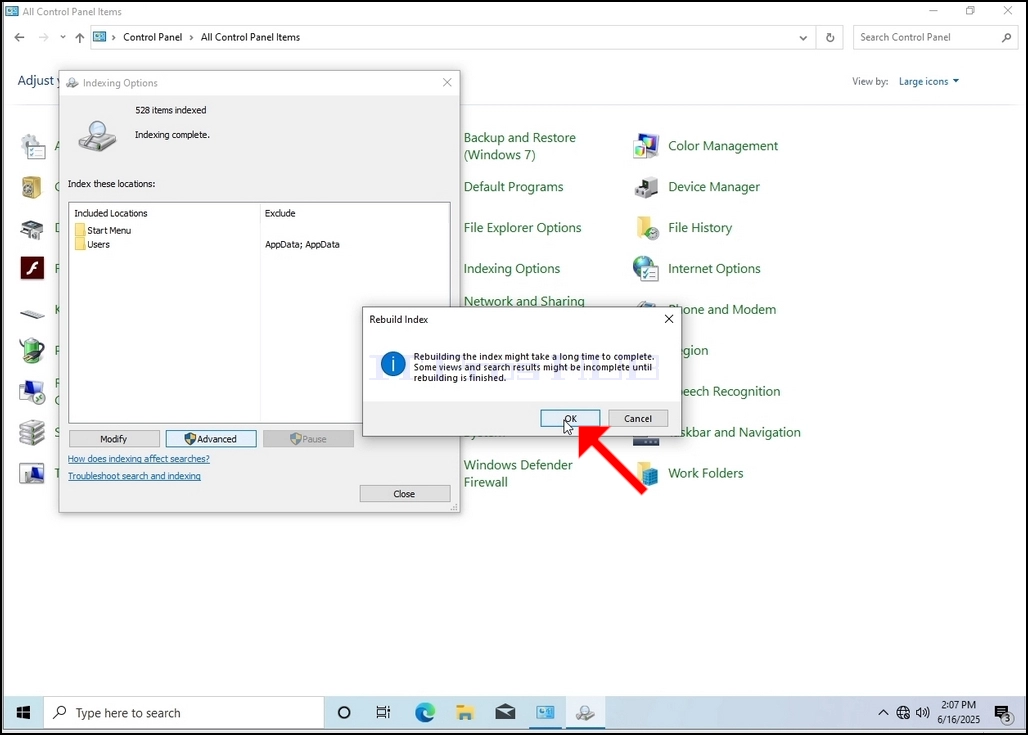Image resolution: width=1028 pixels, height=735 pixels.
Task: Open the 'View by: Large icons' dropdown
Action: click(x=928, y=81)
